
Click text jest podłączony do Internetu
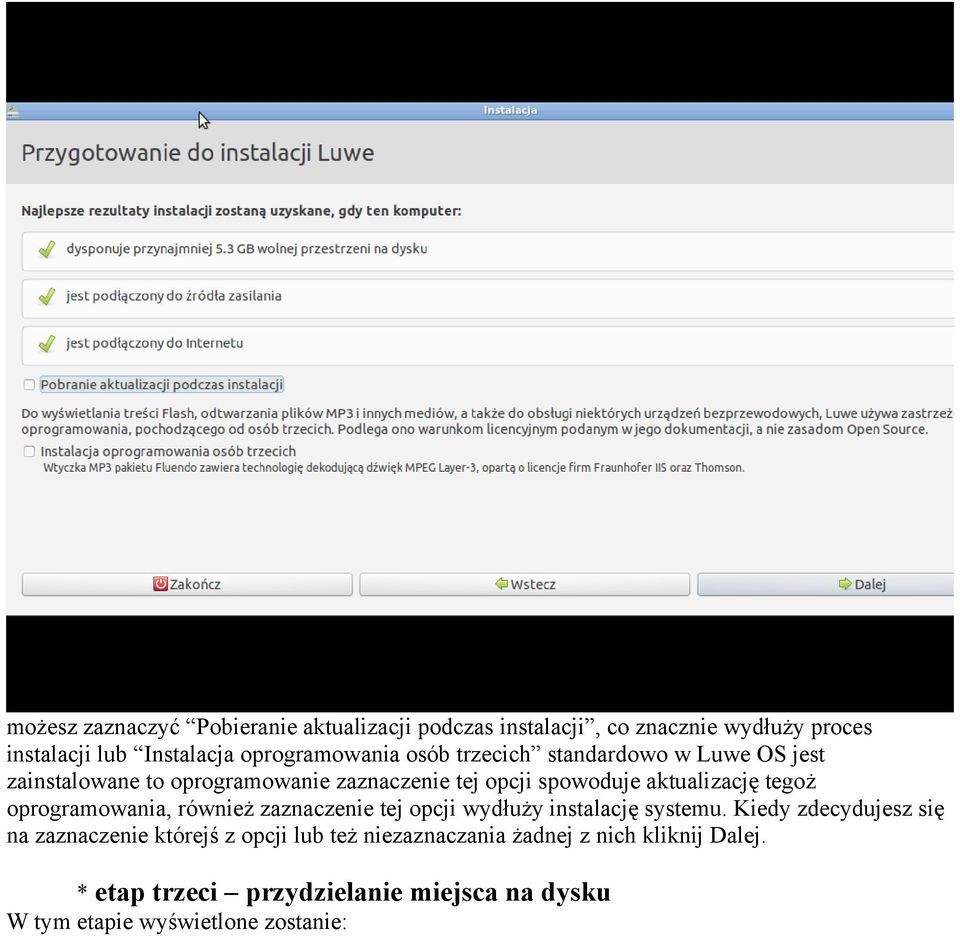(x=154, y=343)
